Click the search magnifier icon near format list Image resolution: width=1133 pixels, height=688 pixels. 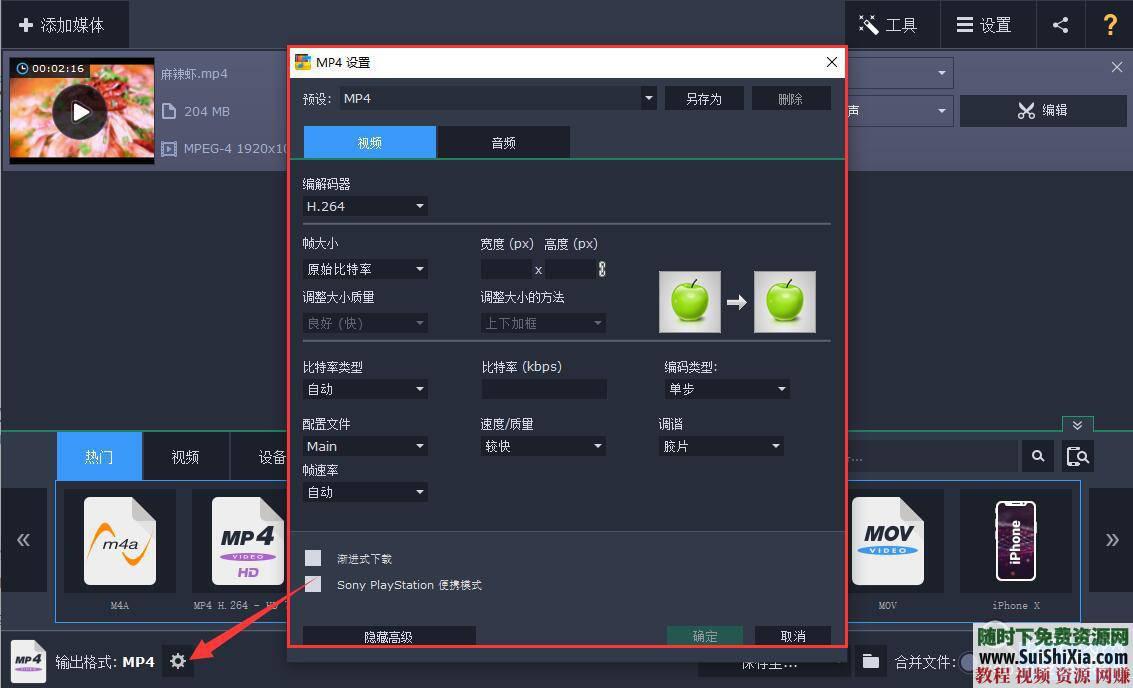tap(1037, 456)
